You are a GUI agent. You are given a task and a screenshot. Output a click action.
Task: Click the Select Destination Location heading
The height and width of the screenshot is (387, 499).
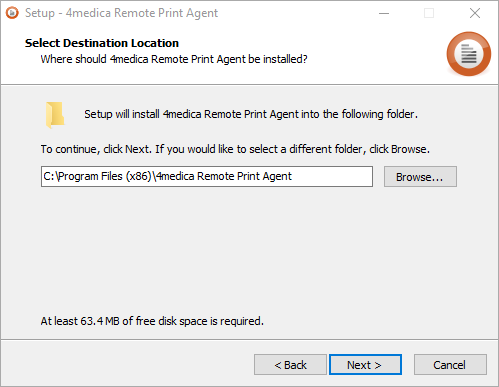(x=102, y=43)
